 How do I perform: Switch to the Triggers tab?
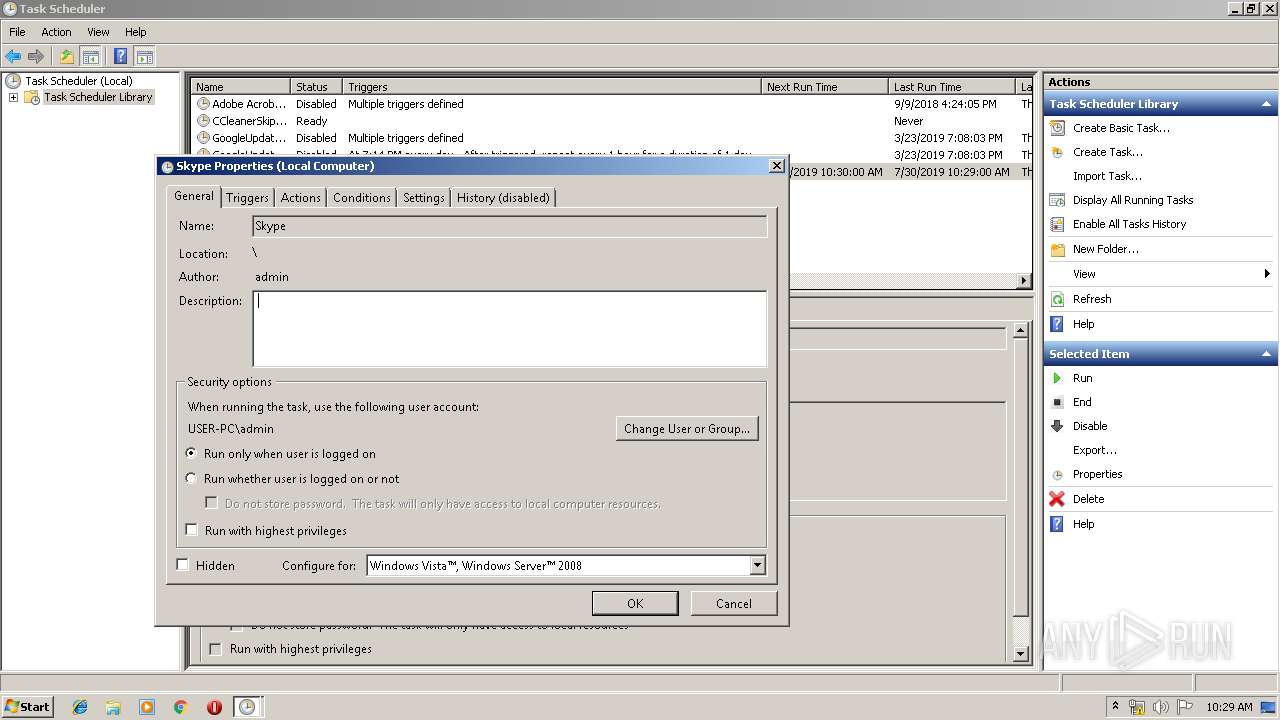tap(247, 198)
